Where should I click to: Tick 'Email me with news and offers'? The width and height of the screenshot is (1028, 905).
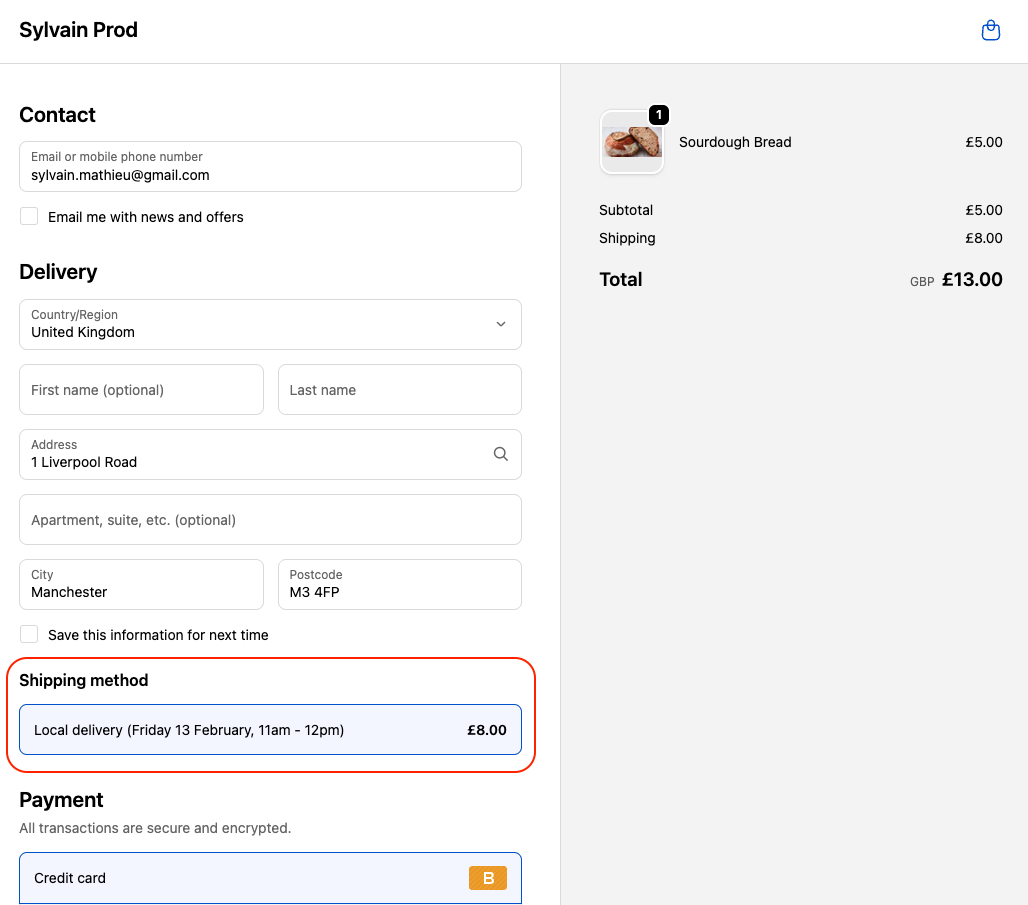coord(29,217)
